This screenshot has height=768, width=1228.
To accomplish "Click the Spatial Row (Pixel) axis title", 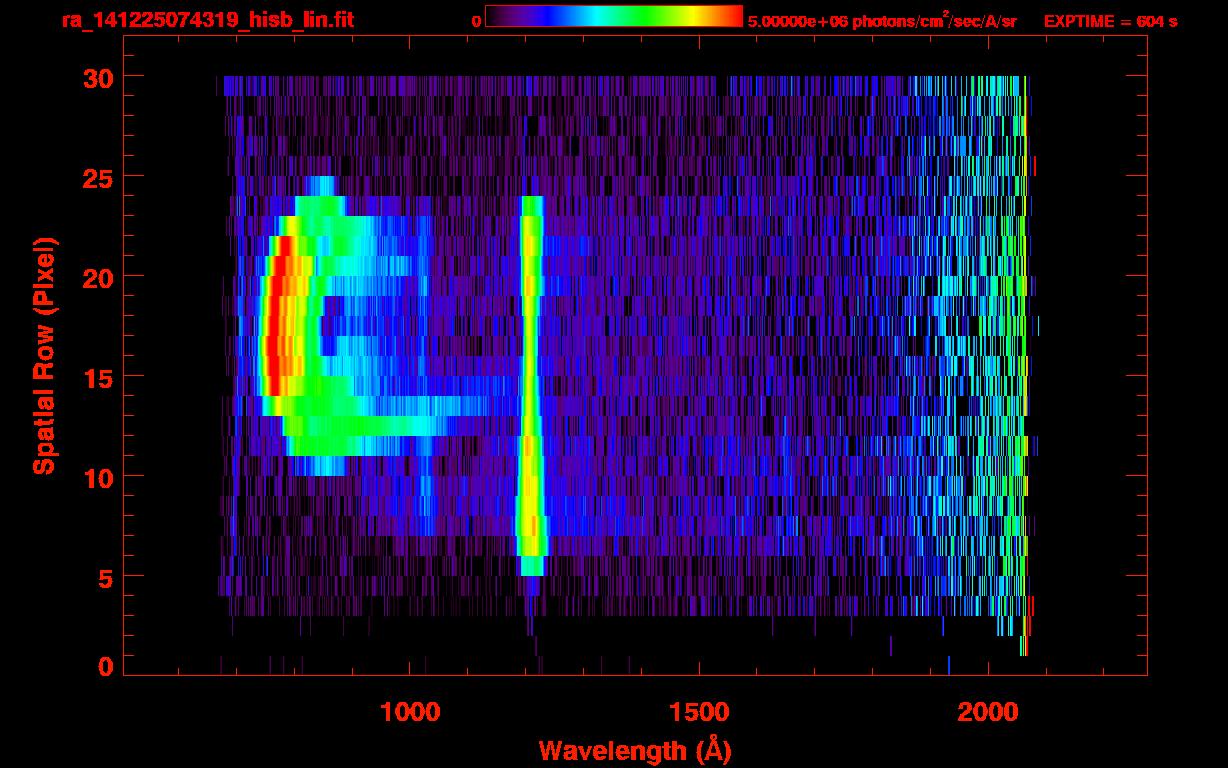I will (x=44, y=356).
